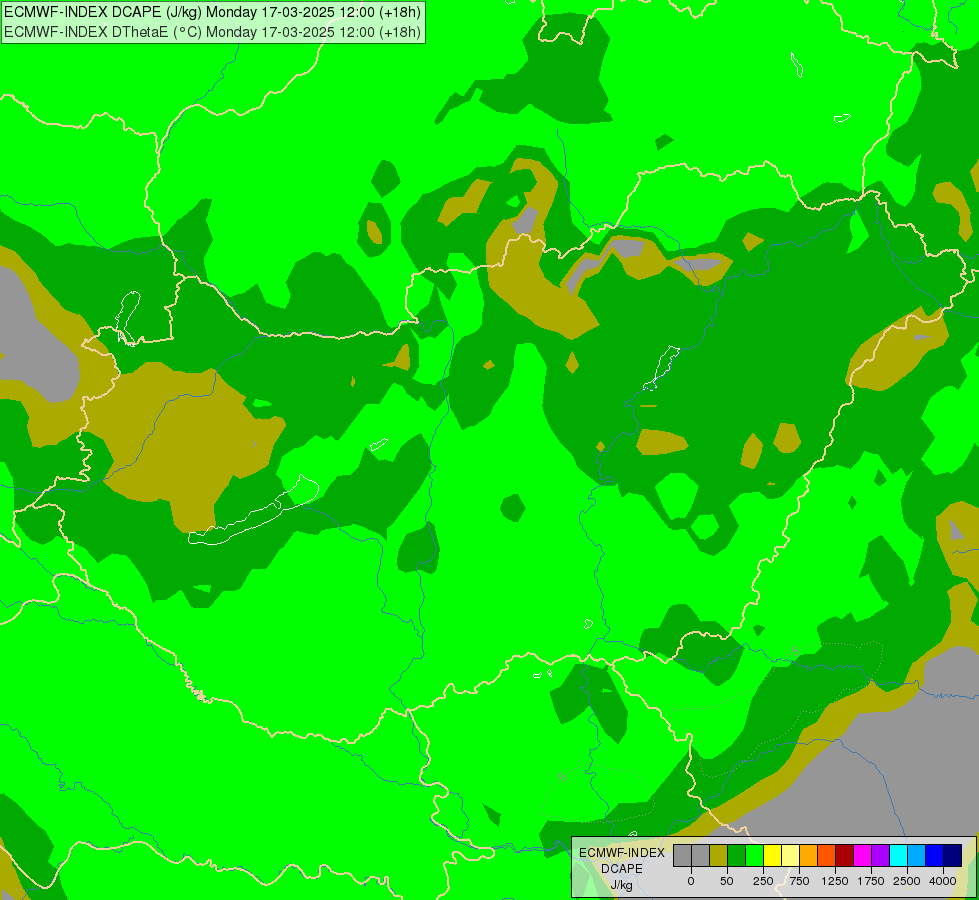This screenshot has width=979, height=900.
Task: Click the 'ECMWF-INDEX' label inside the legend box
Action: (622, 853)
